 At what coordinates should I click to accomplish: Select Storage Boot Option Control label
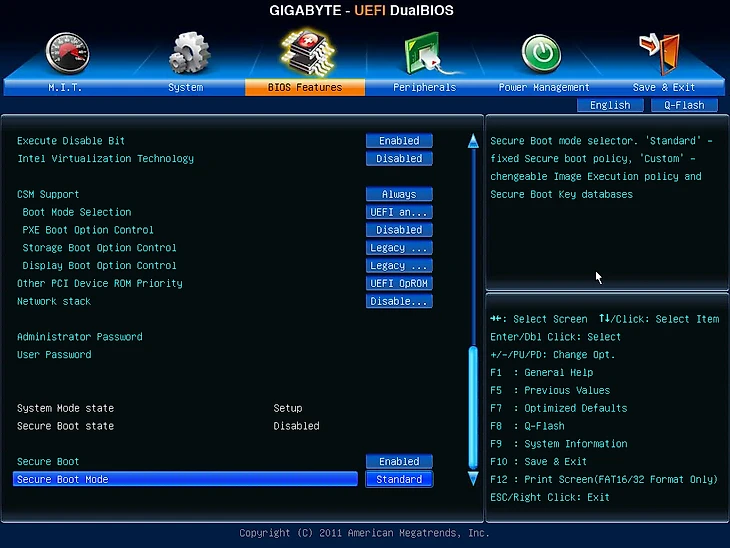[x=99, y=248]
